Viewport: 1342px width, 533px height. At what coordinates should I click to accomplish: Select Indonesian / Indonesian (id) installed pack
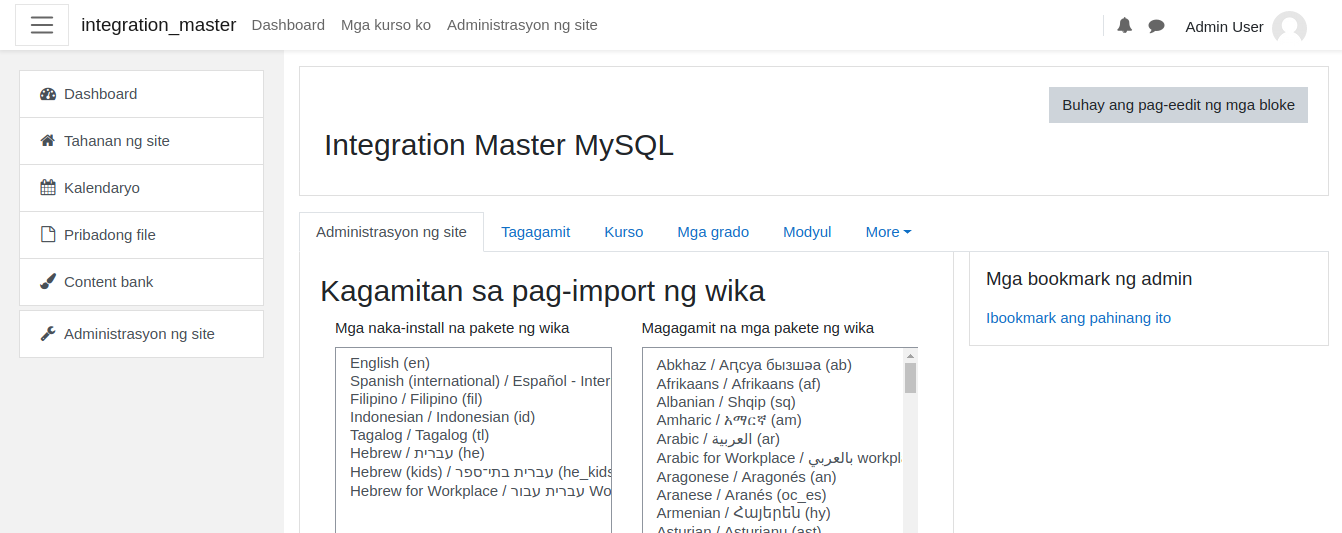(473, 417)
